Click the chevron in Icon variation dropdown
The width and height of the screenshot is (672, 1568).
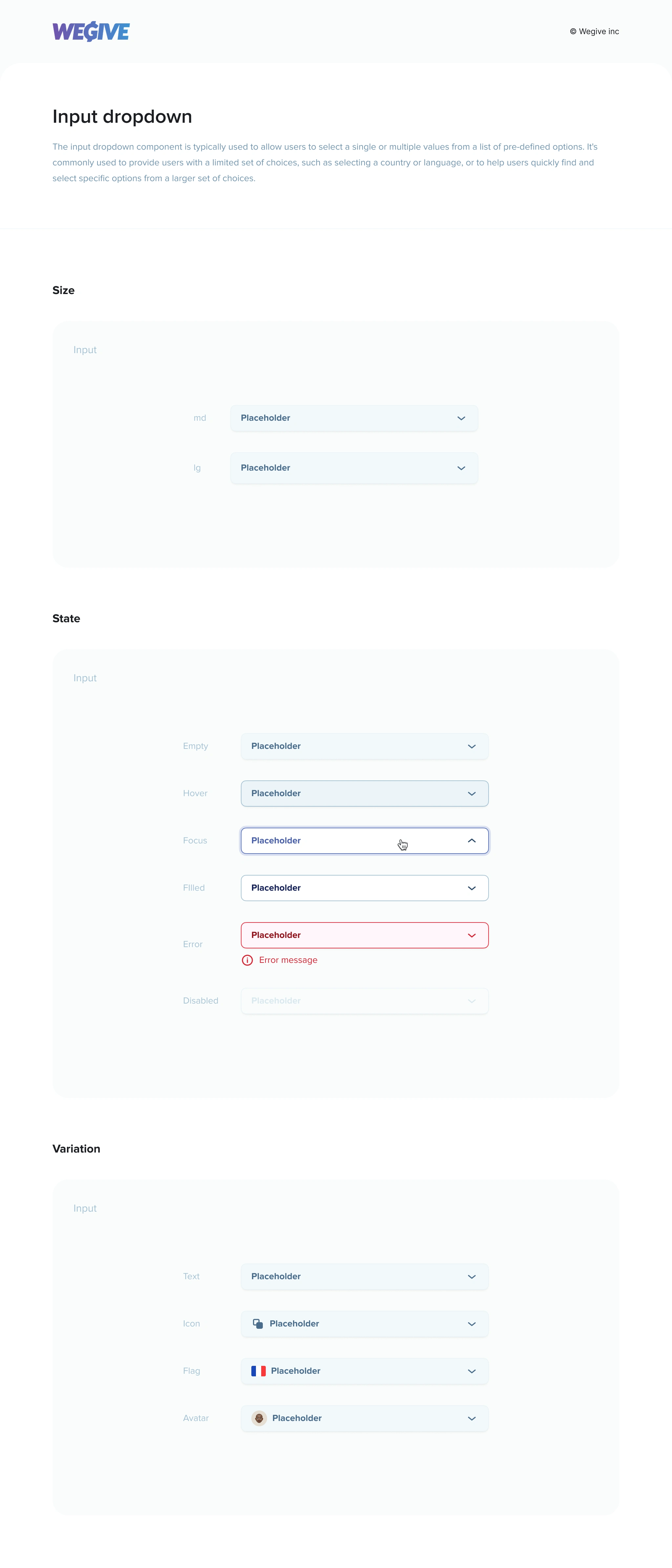click(x=471, y=1324)
